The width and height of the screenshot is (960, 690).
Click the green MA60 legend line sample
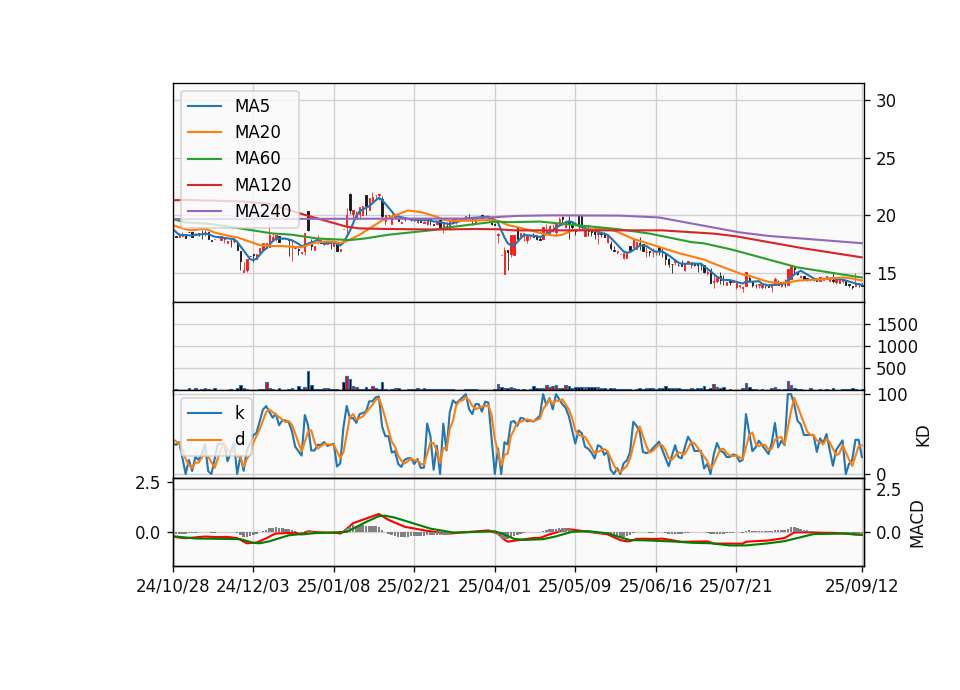[204, 159]
